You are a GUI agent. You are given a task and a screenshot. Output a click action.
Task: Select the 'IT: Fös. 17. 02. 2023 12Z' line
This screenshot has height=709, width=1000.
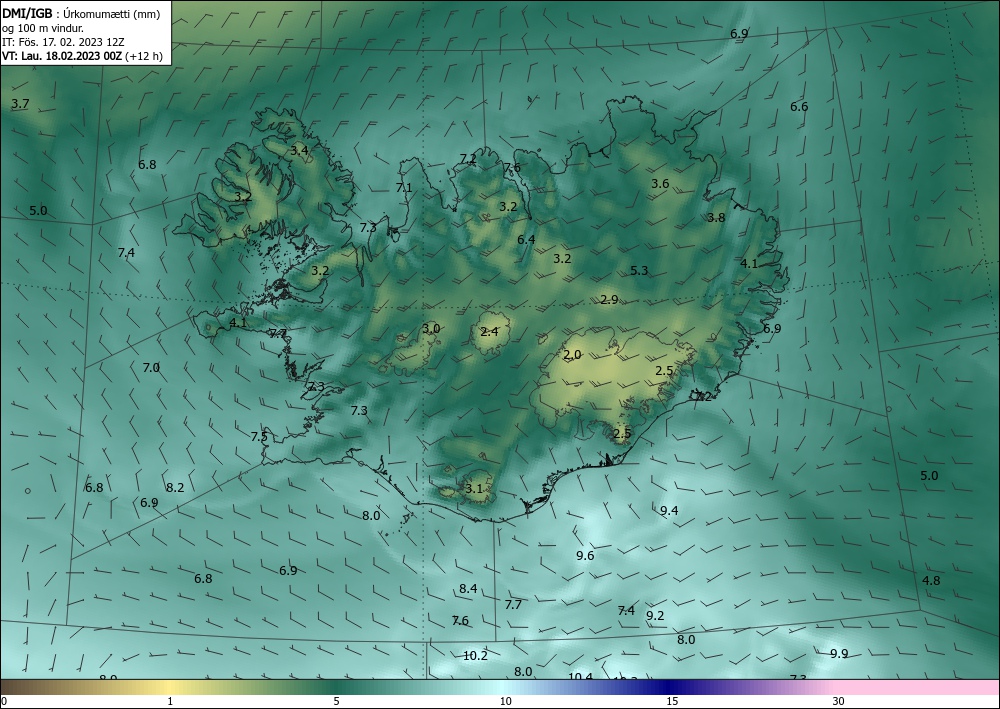tap(62, 42)
